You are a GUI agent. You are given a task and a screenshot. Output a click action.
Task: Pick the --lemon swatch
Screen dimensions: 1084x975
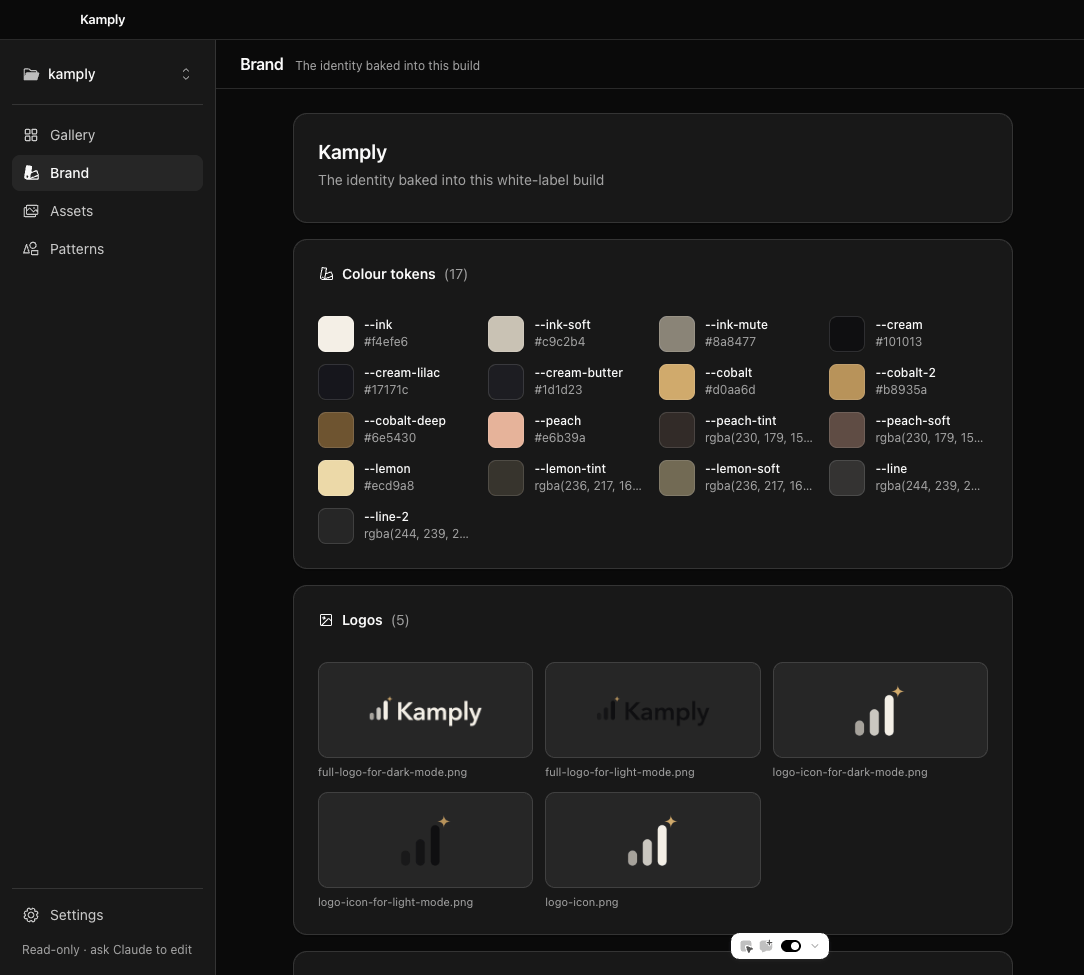pos(336,478)
